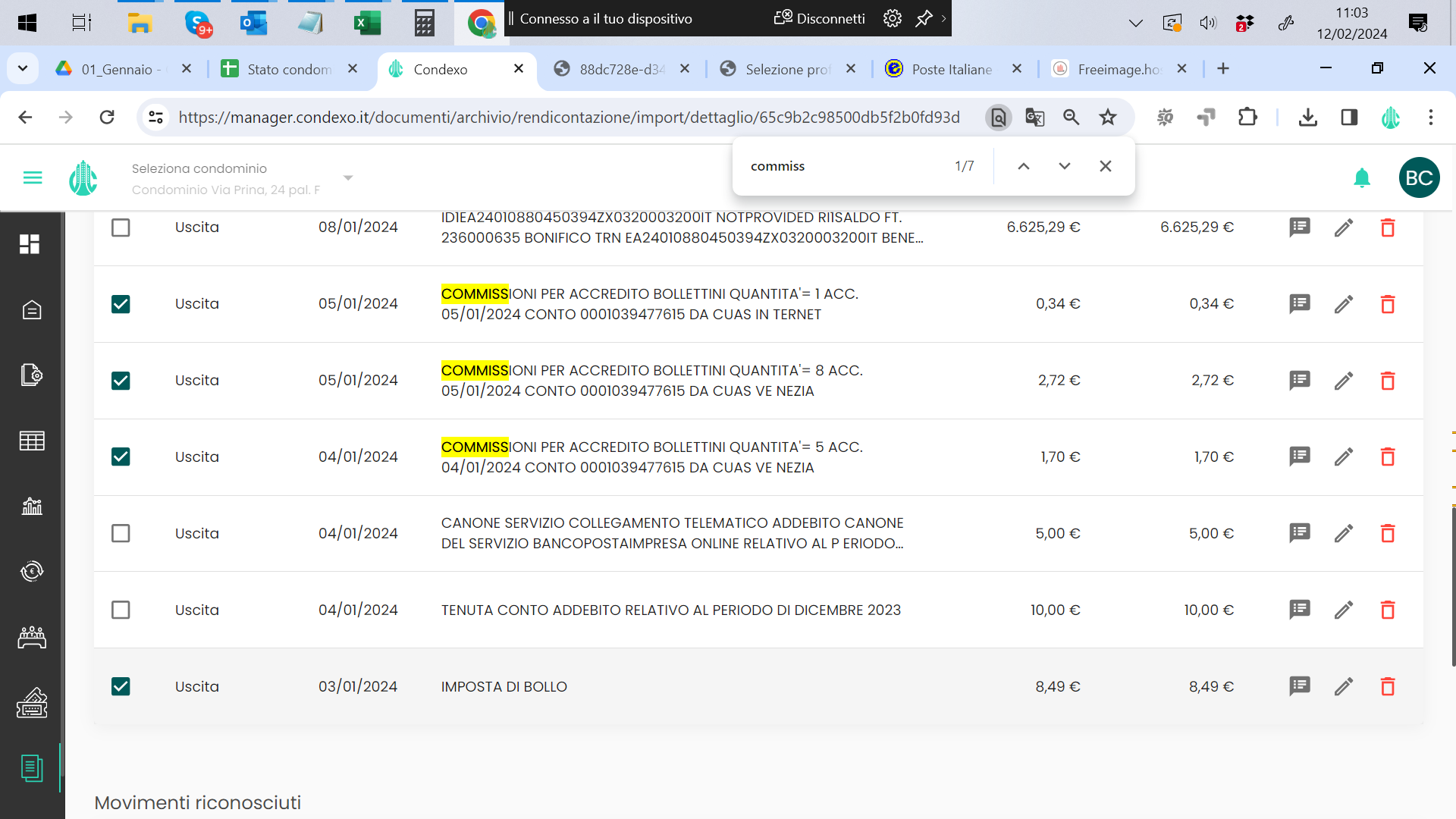The width and height of the screenshot is (1456, 819).
Task: Edit the TENUTA CONTO movement with pencil icon
Action: pyautogui.click(x=1343, y=610)
